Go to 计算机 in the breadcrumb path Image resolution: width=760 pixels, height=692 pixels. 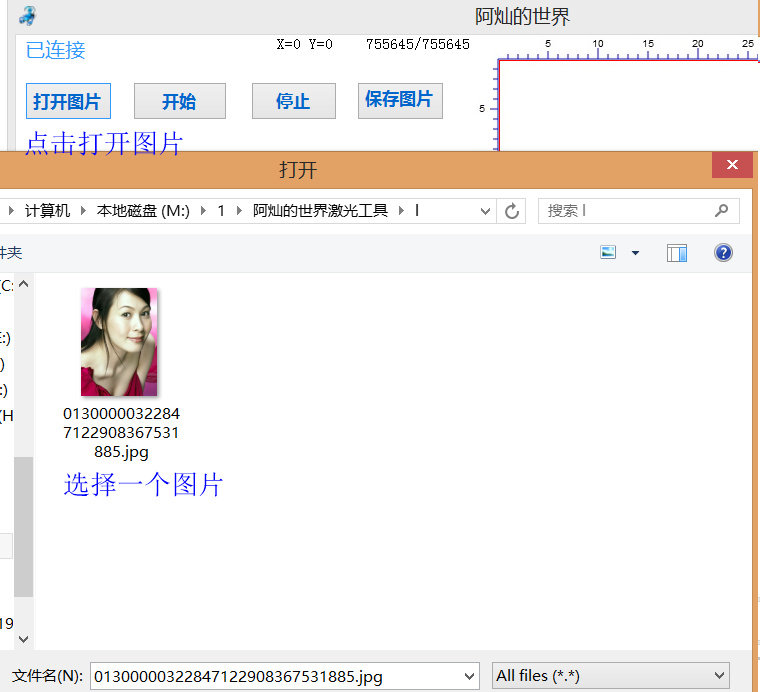click(48, 211)
